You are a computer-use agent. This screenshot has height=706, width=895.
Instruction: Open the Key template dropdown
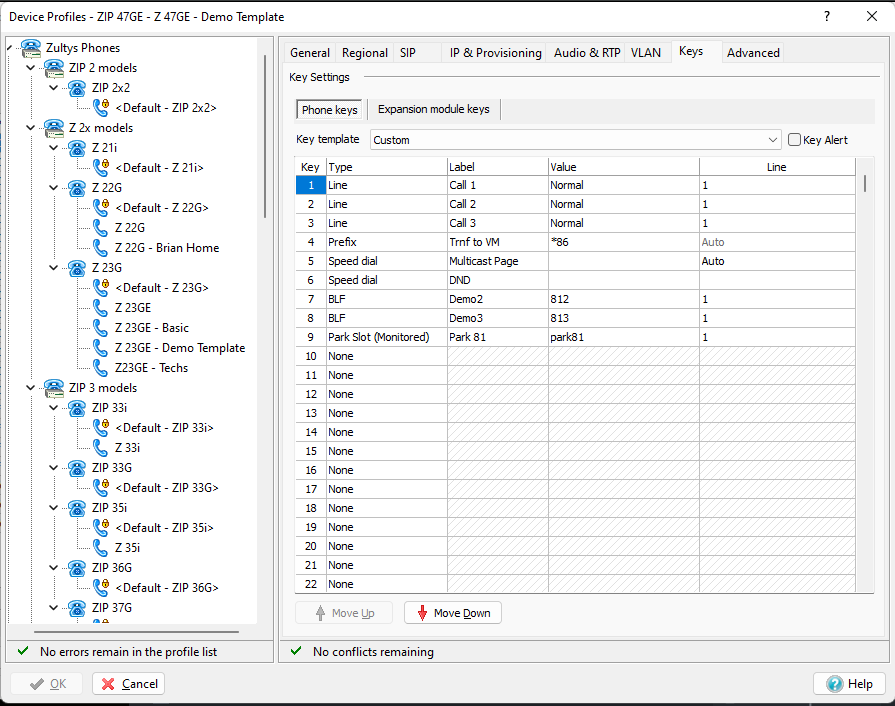coord(773,140)
